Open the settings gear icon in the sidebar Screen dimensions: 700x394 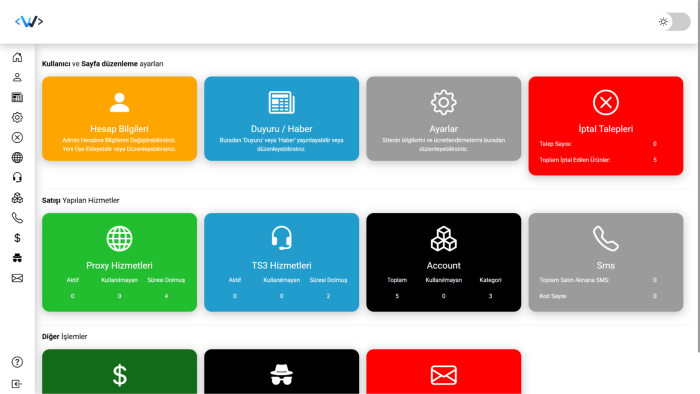[x=17, y=117]
